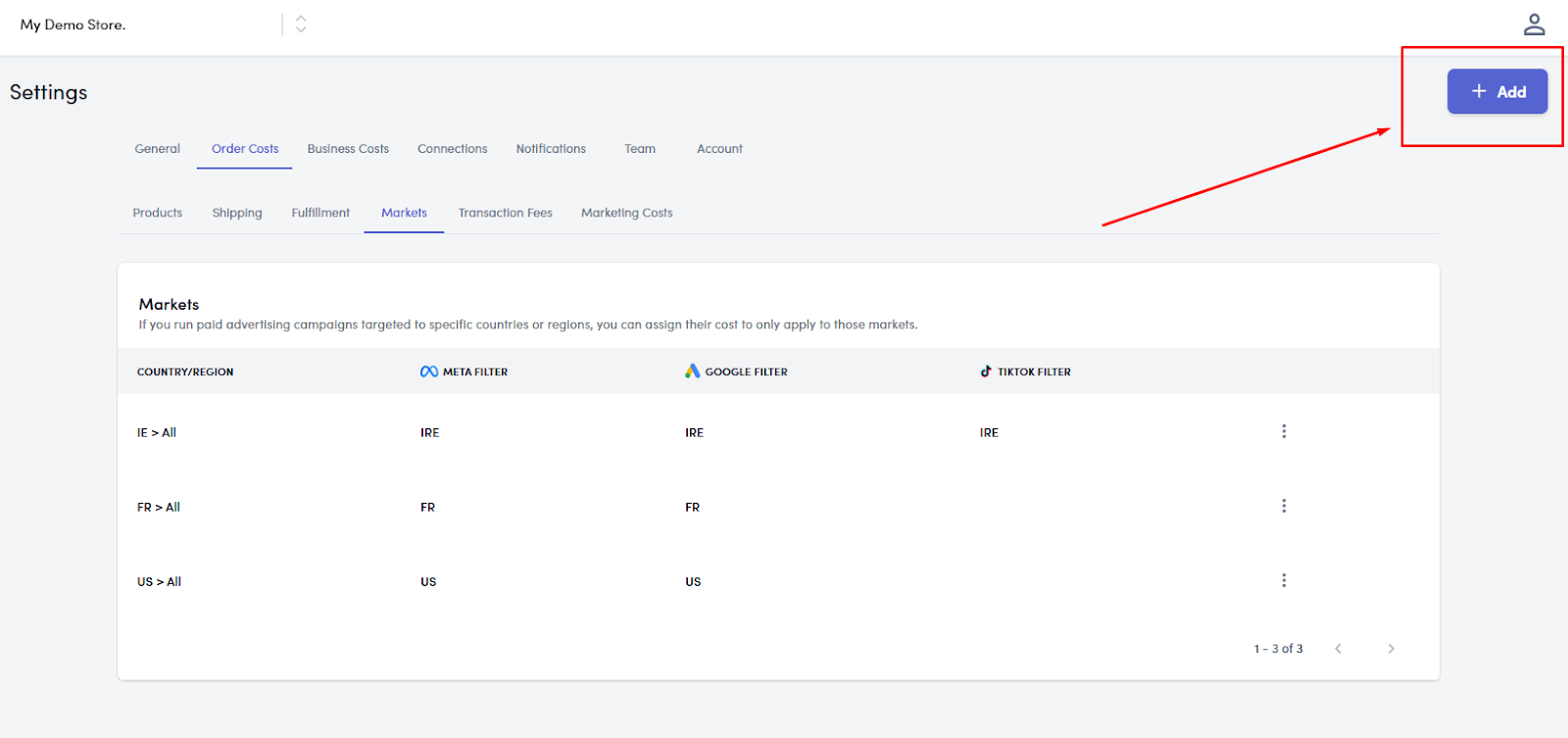Click the Meta logo in filter header
The image size is (1568, 738).
coord(428,371)
